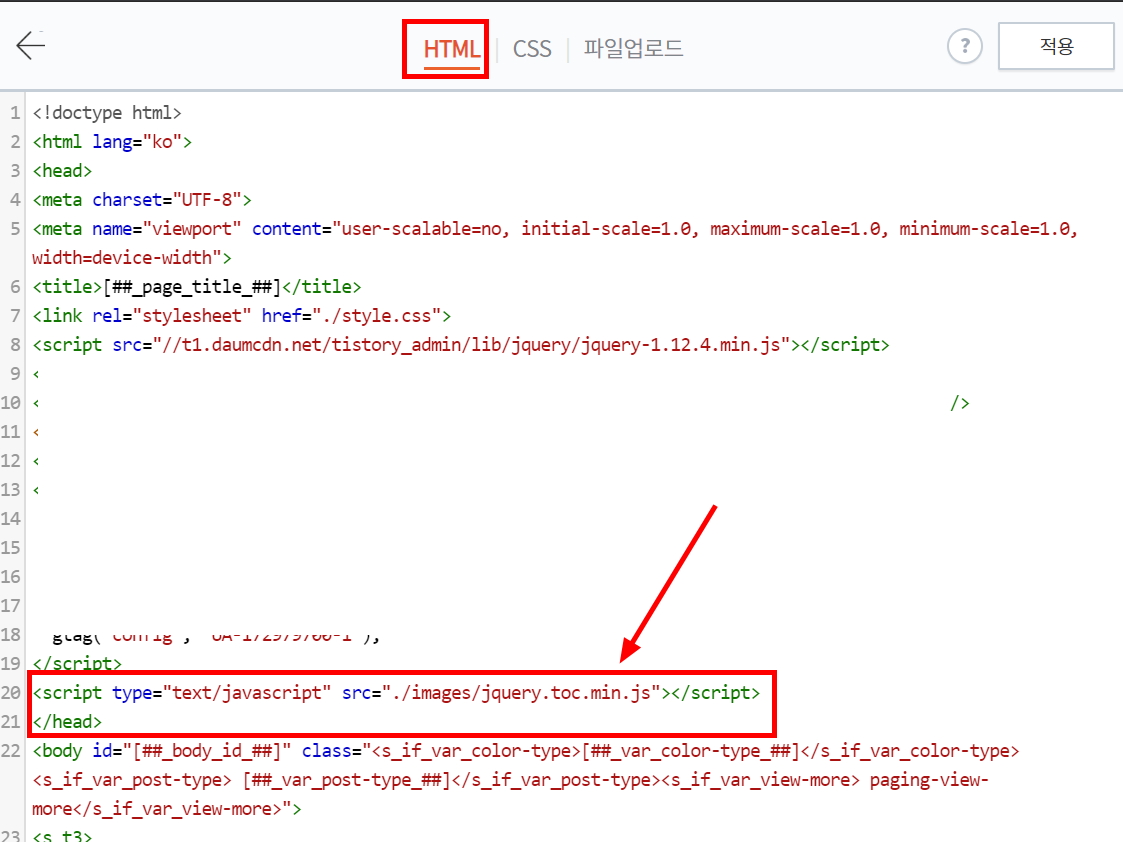Go back using the left arrow icon
The width and height of the screenshot is (1123, 842).
click(31, 46)
